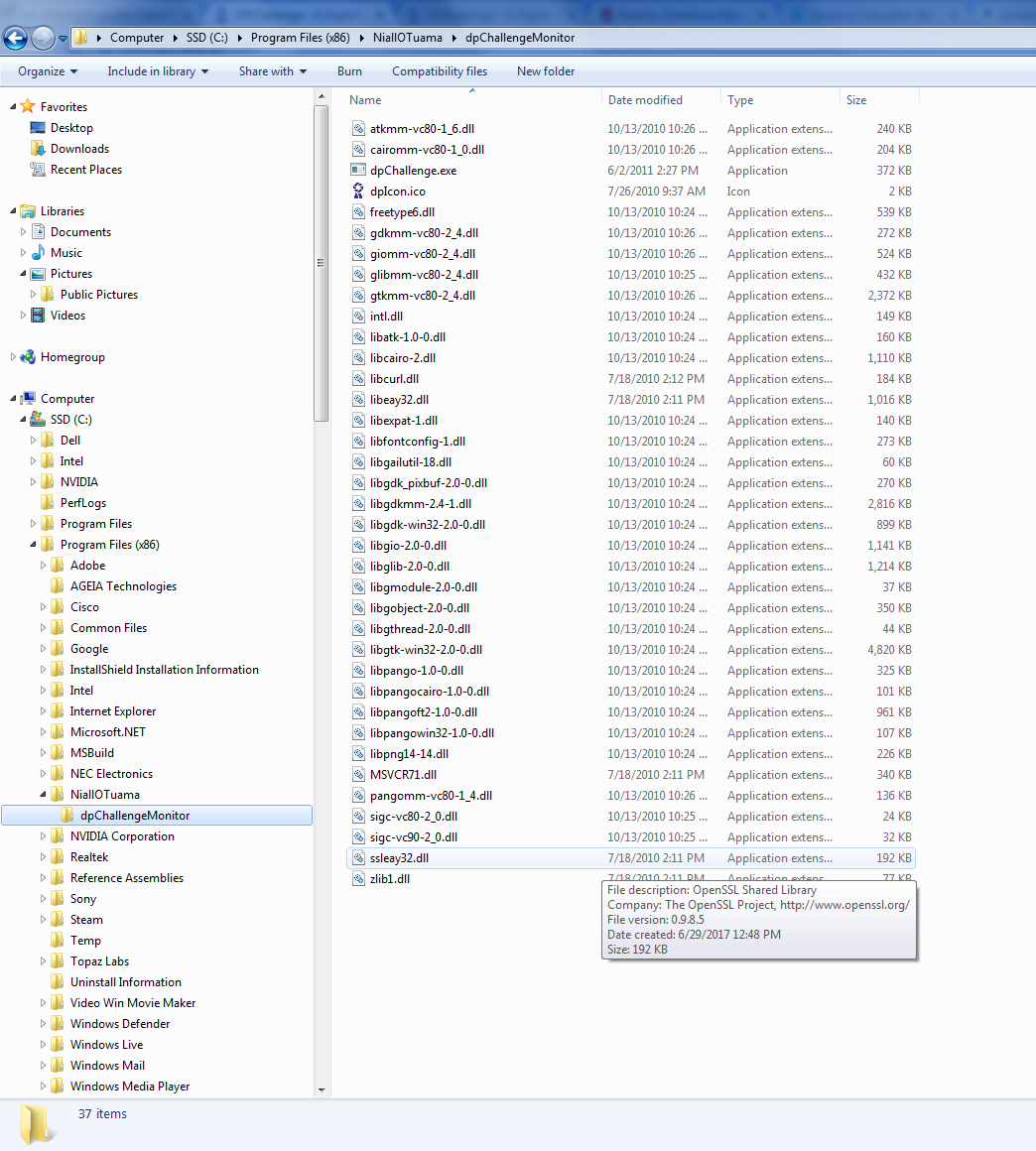Expand the NVIDIA Corporation folder node
This screenshot has width=1036, height=1151.
[43, 836]
